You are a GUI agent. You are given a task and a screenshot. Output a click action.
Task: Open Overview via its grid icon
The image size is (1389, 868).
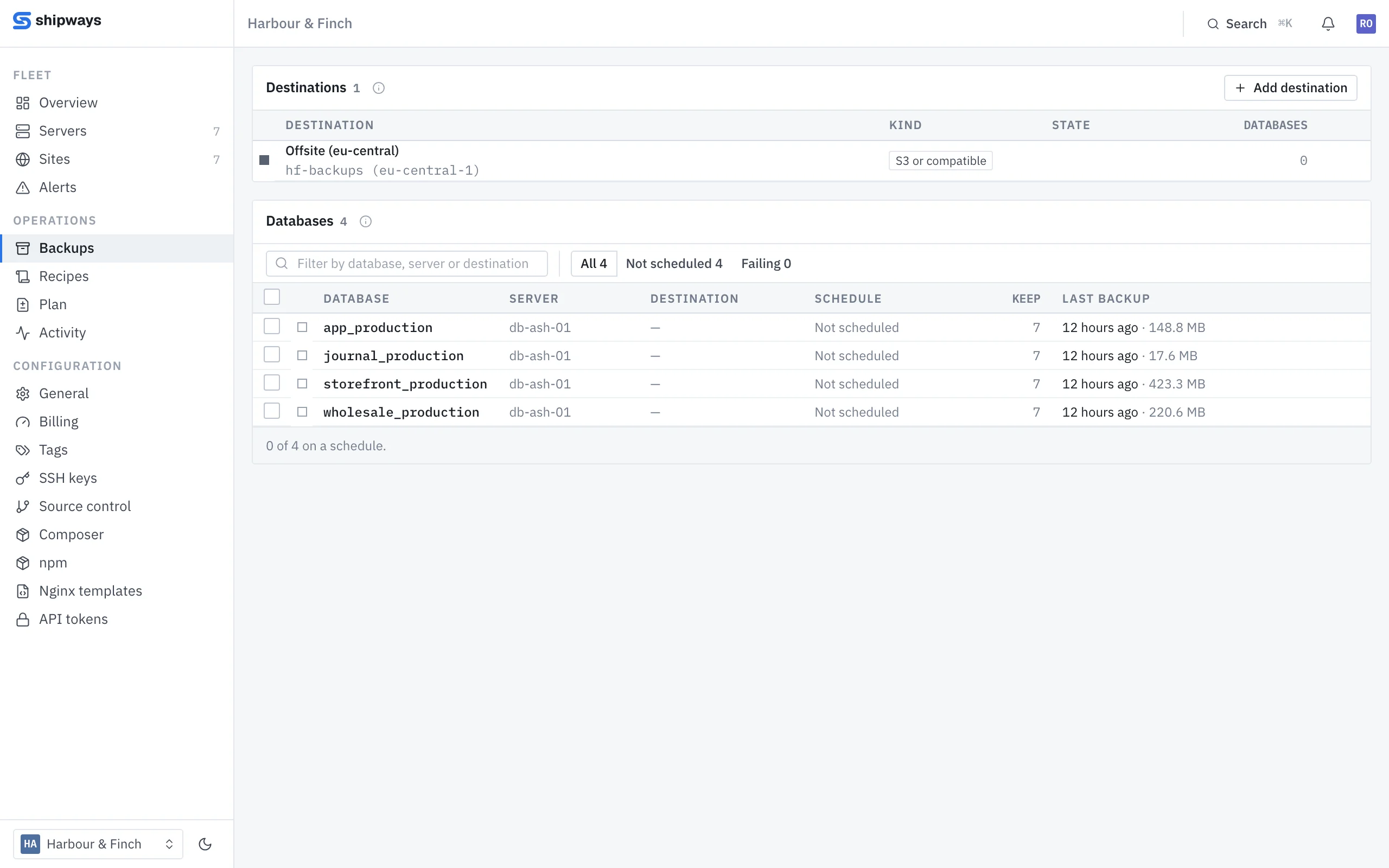(x=23, y=103)
